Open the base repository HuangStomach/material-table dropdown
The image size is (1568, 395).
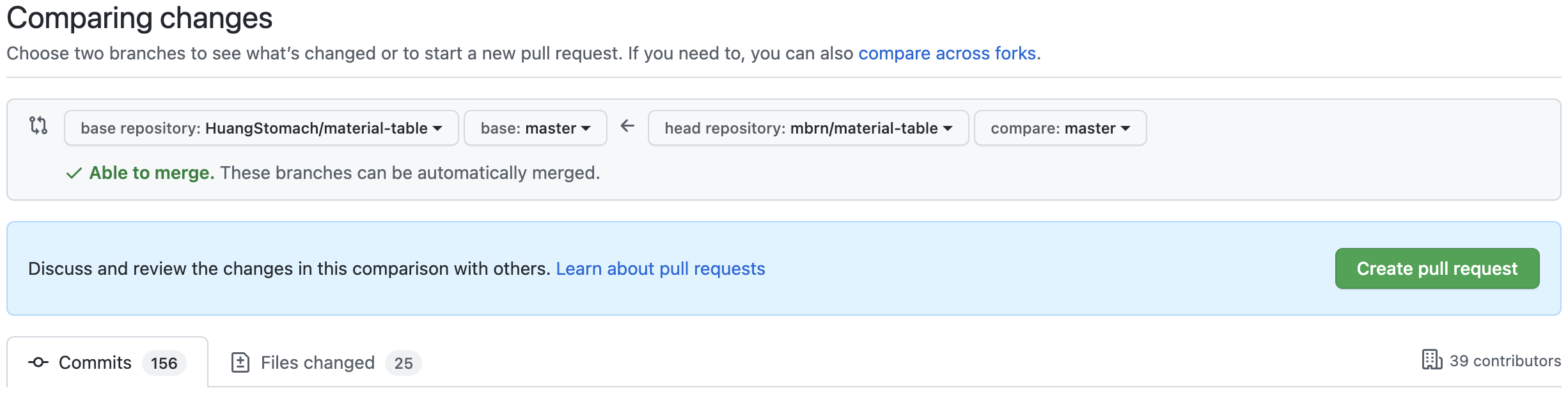click(x=261, y=128)
